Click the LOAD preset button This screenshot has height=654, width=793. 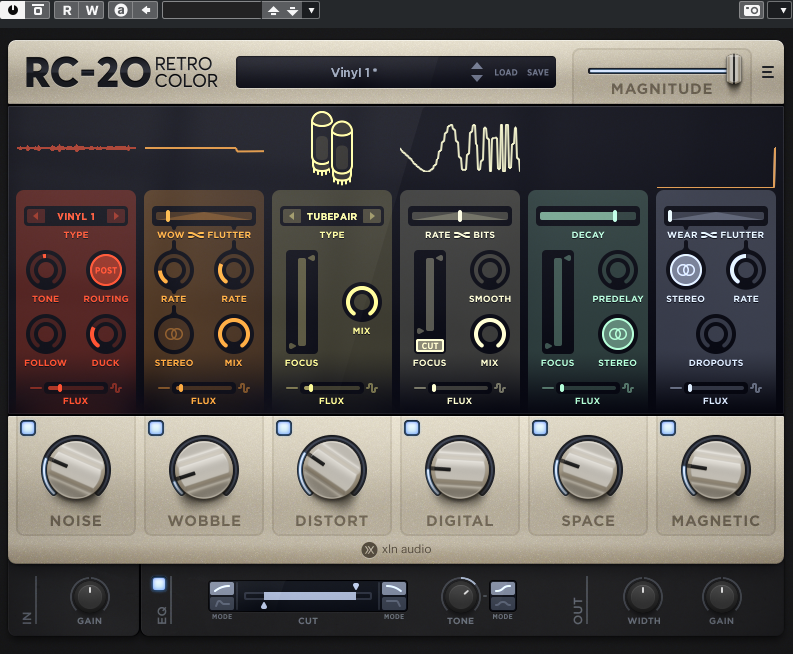(x=505, y=72)
